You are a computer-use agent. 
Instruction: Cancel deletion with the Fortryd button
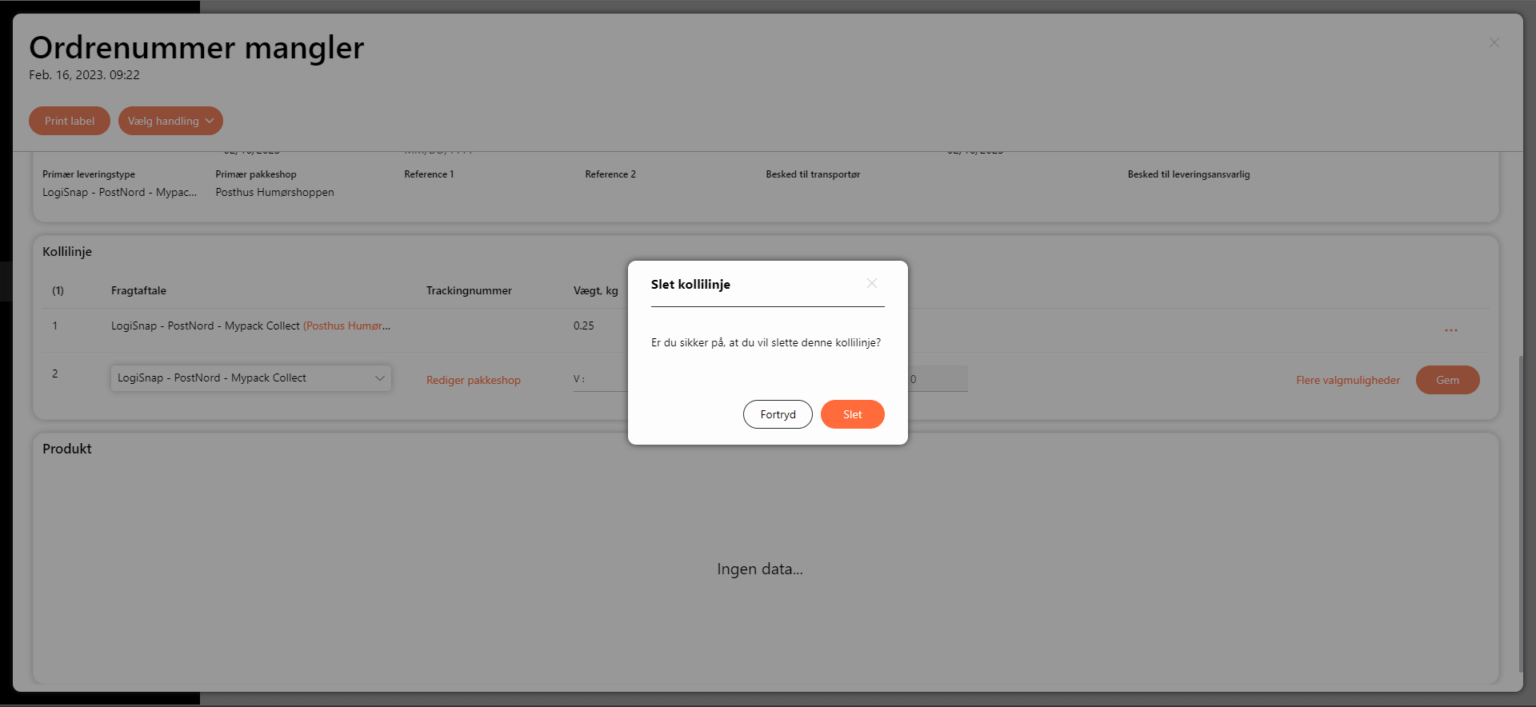click(x=777, y=413)
